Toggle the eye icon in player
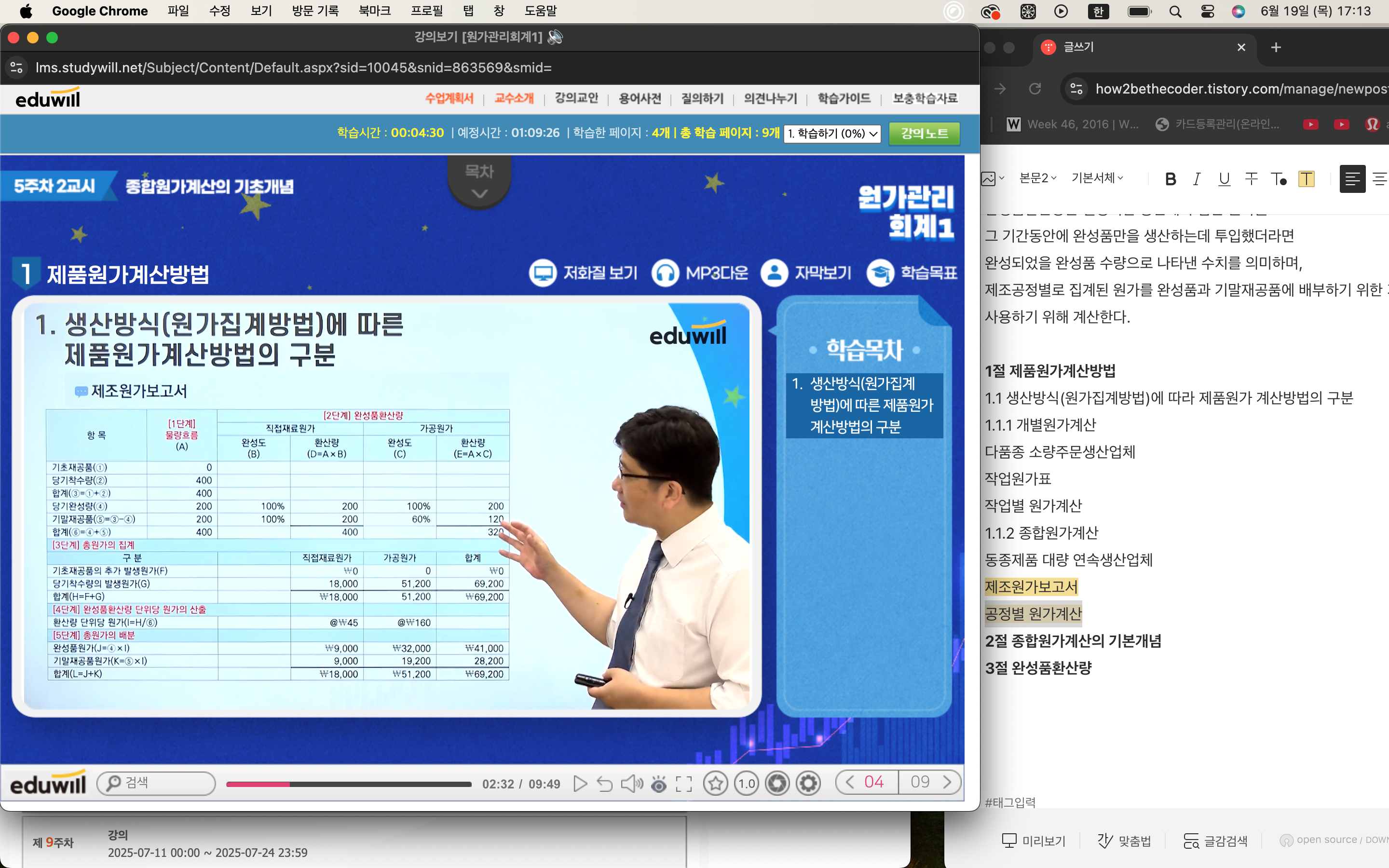Viewport: 1389px width, 868px height. pos(658,784)
